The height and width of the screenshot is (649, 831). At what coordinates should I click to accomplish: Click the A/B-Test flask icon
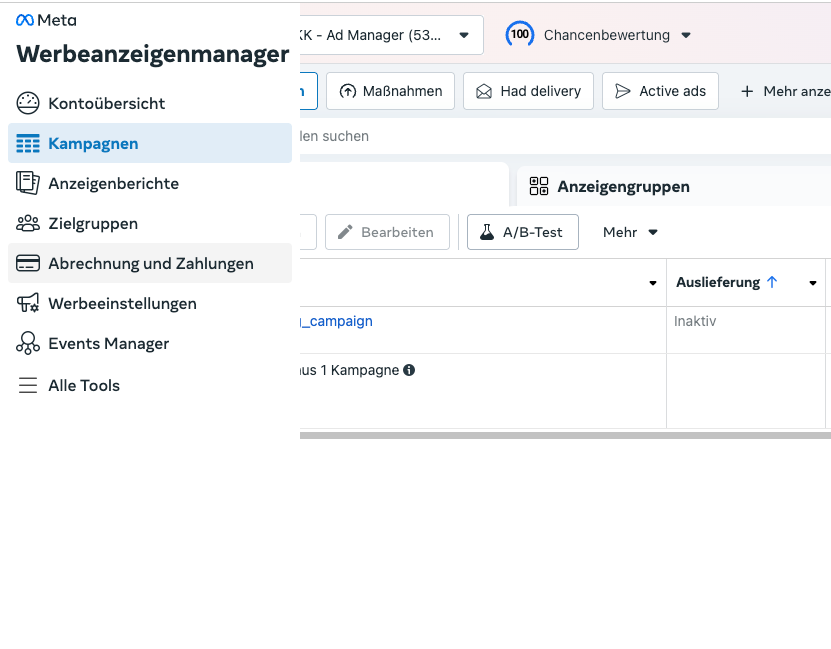pyautogui.click(x=487, y=232)
